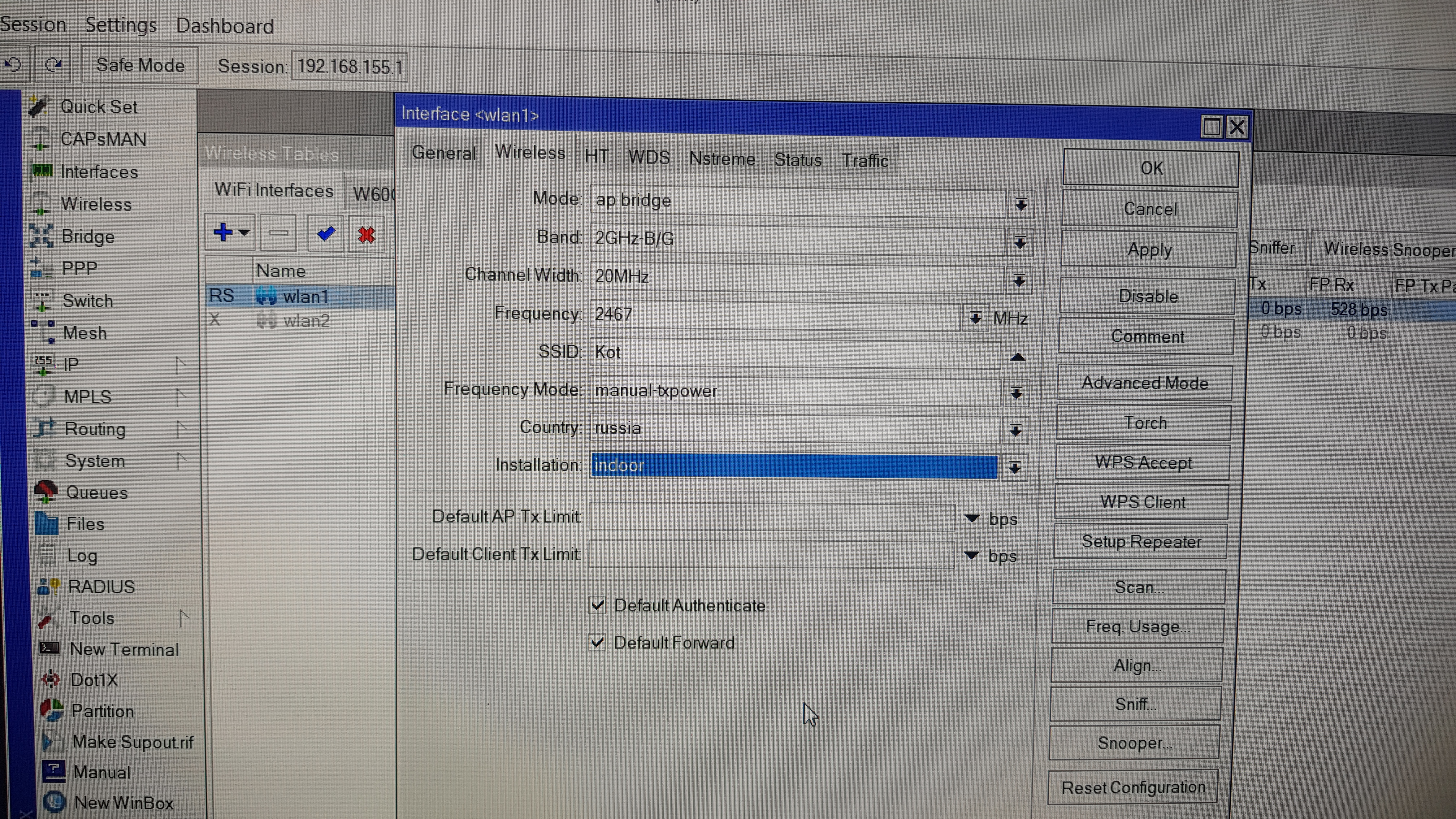Click the blue checkmark enable icon

point(326,233)
